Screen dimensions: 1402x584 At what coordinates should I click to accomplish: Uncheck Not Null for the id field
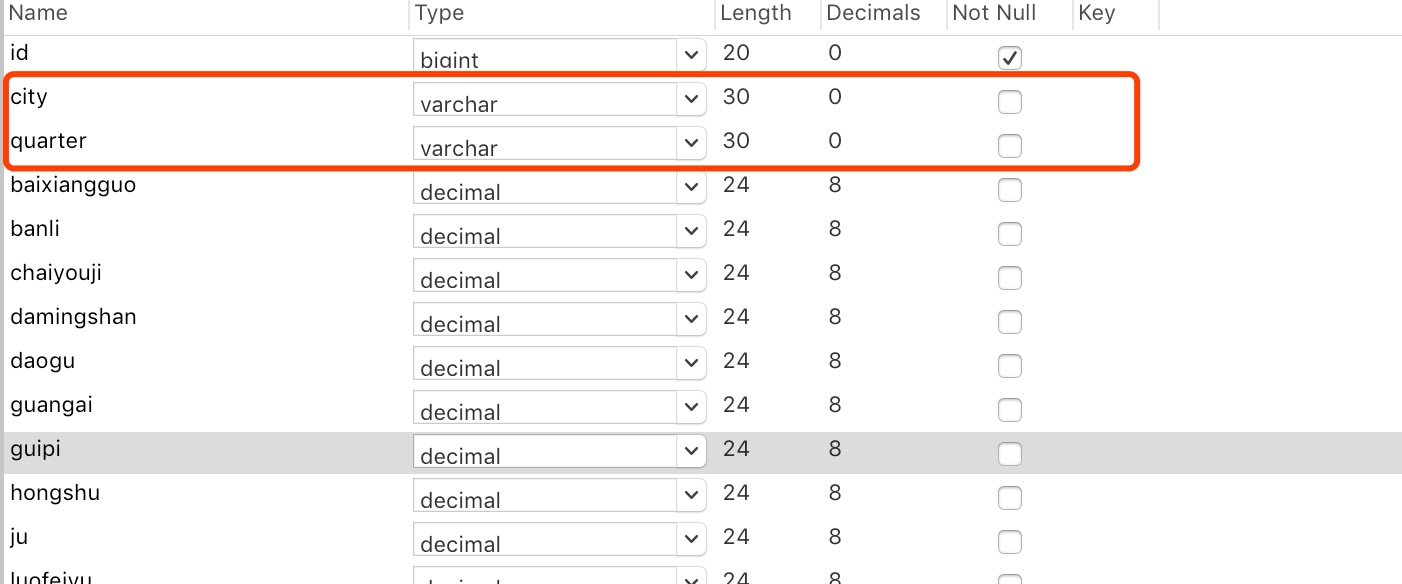1010,58
